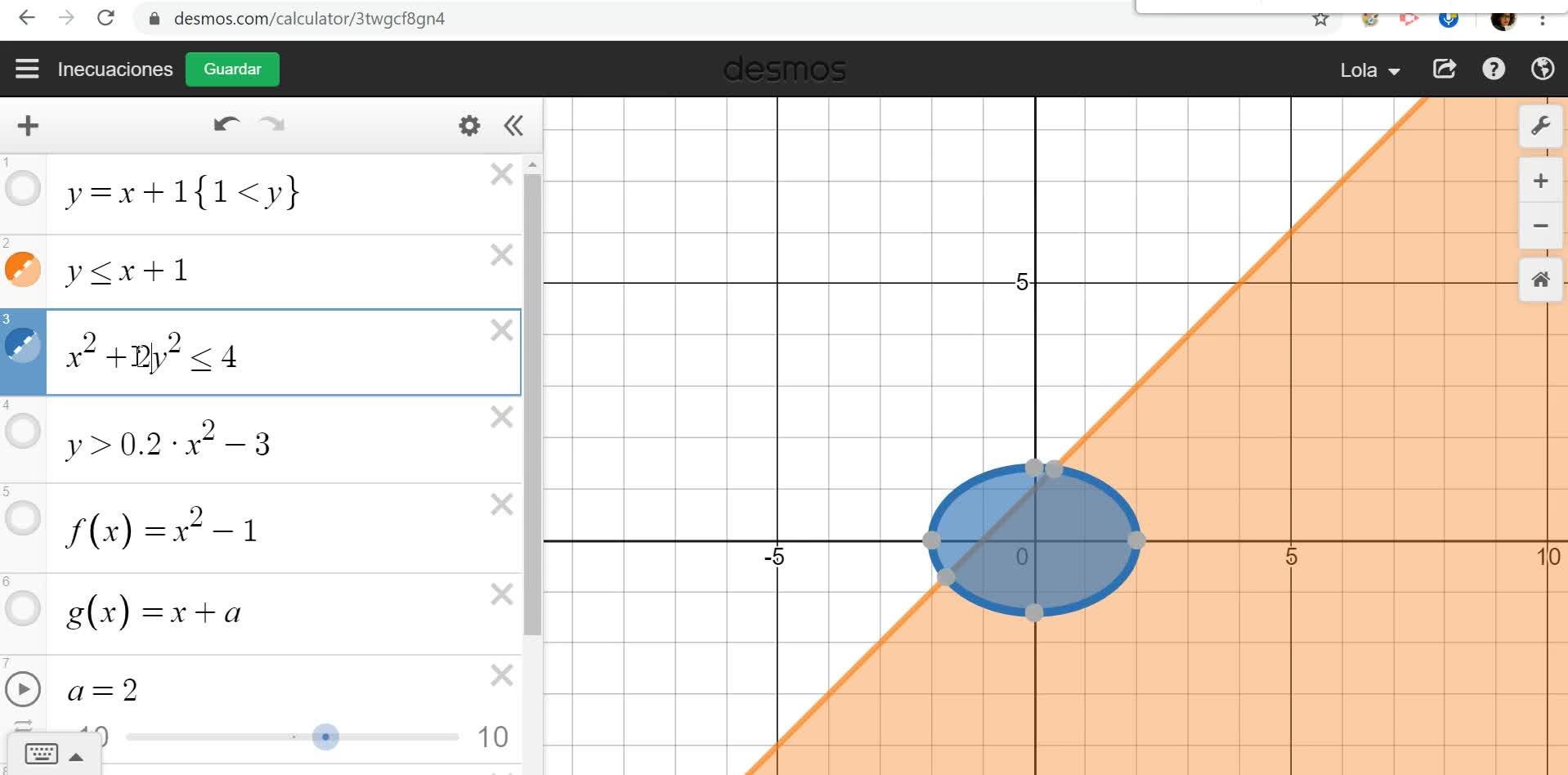This screenshot has height=775, width=1568.
Task: Edit the expression f(x) = x² − 1
Action: click(162, 527)
